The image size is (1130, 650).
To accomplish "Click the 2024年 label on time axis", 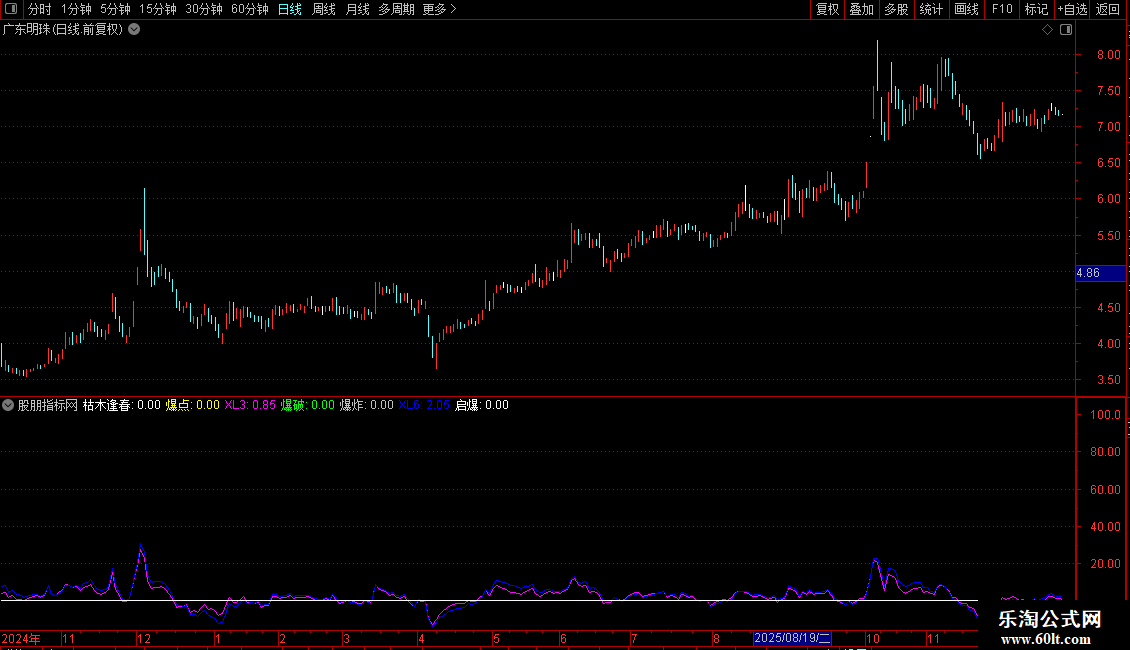I will 21,638.
